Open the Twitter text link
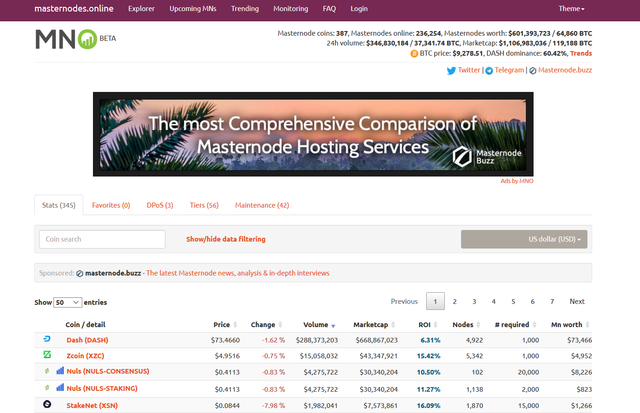 [469, 70]
